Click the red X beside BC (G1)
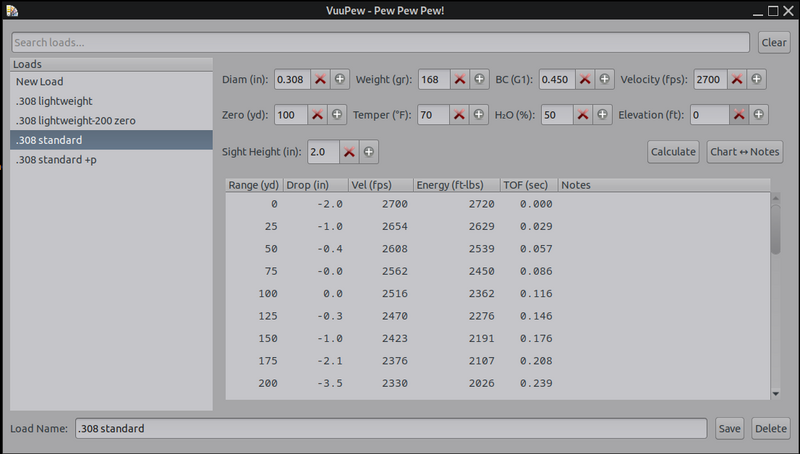Screen dimensions: 800x454 coord(584,79)
